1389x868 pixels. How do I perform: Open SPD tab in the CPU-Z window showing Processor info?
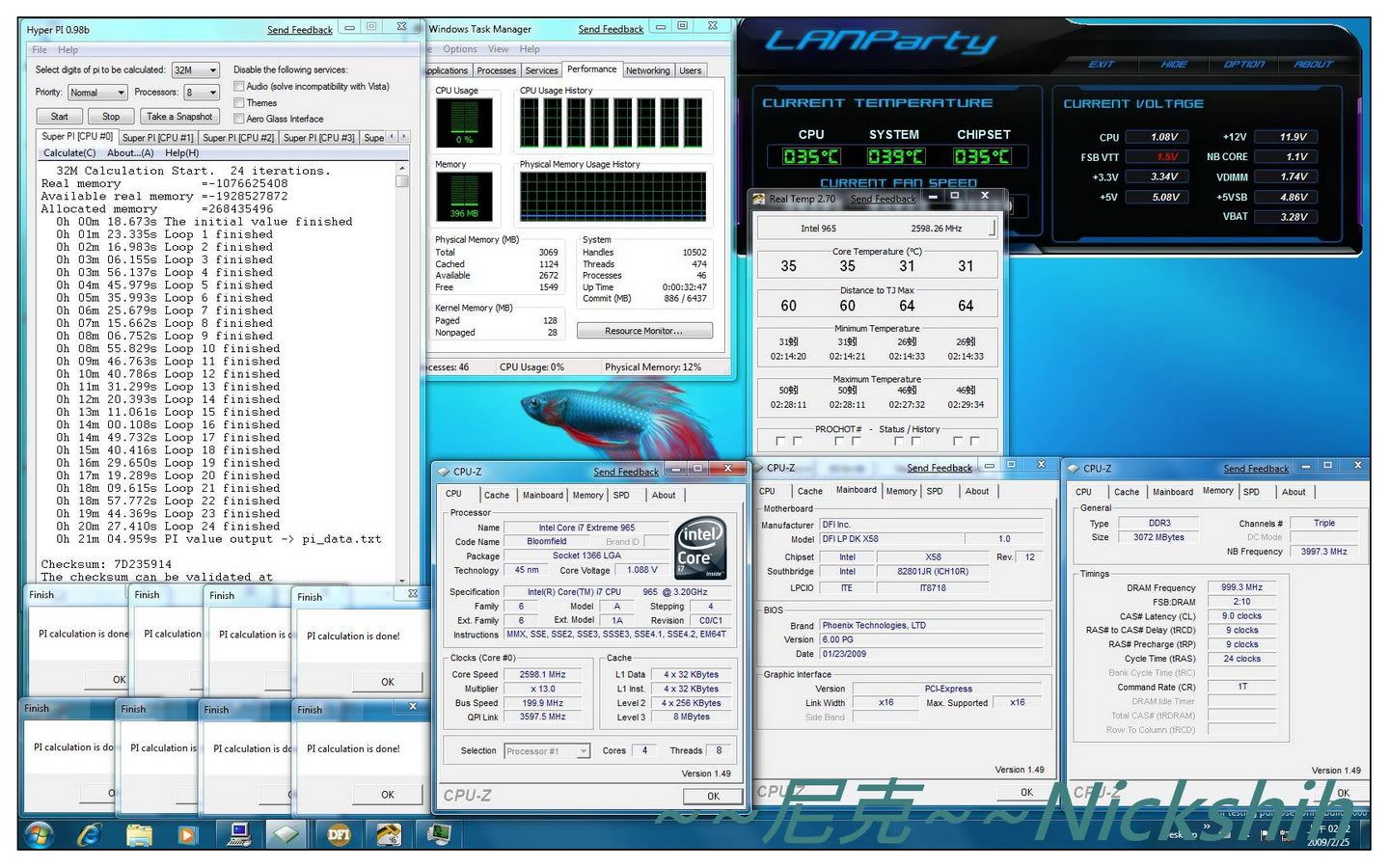[x=621, y=495]
